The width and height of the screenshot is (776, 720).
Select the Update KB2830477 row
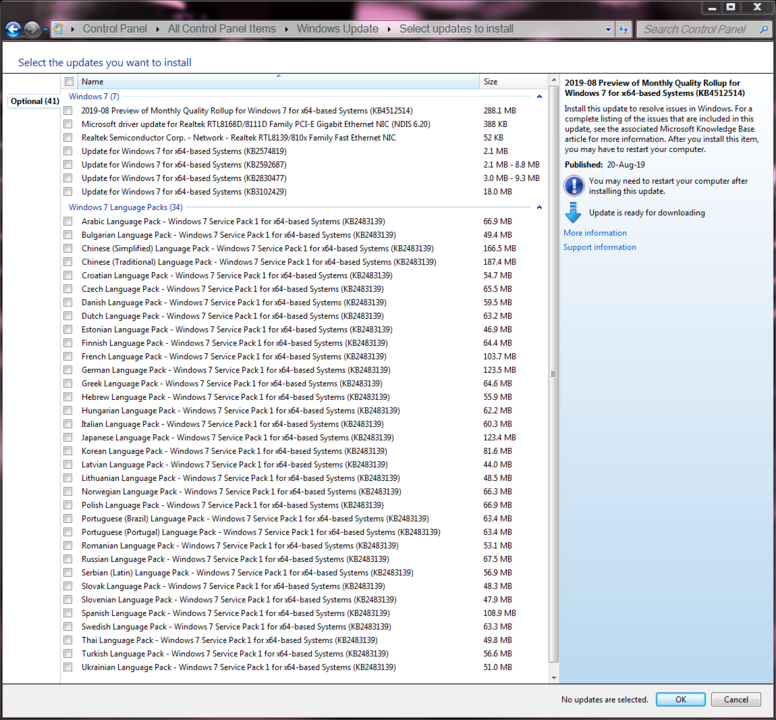coord(302,178)
